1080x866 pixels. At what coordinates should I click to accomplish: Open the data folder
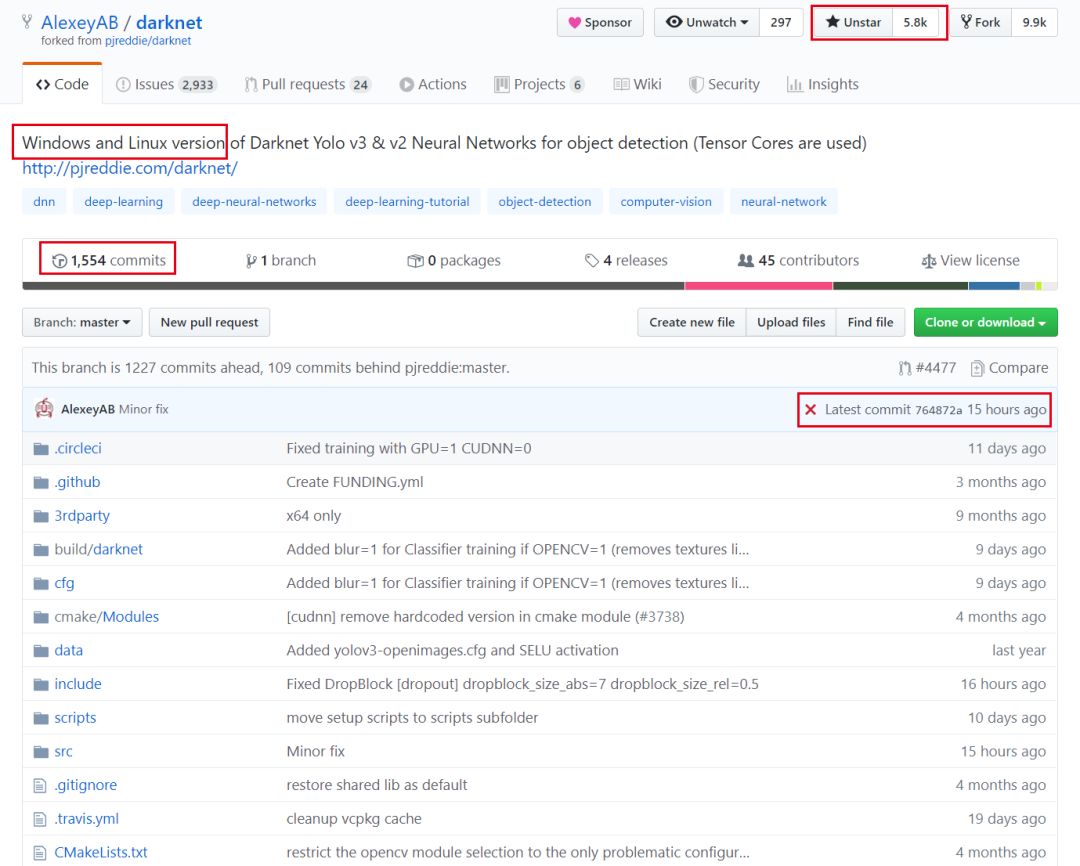(68, 650)
